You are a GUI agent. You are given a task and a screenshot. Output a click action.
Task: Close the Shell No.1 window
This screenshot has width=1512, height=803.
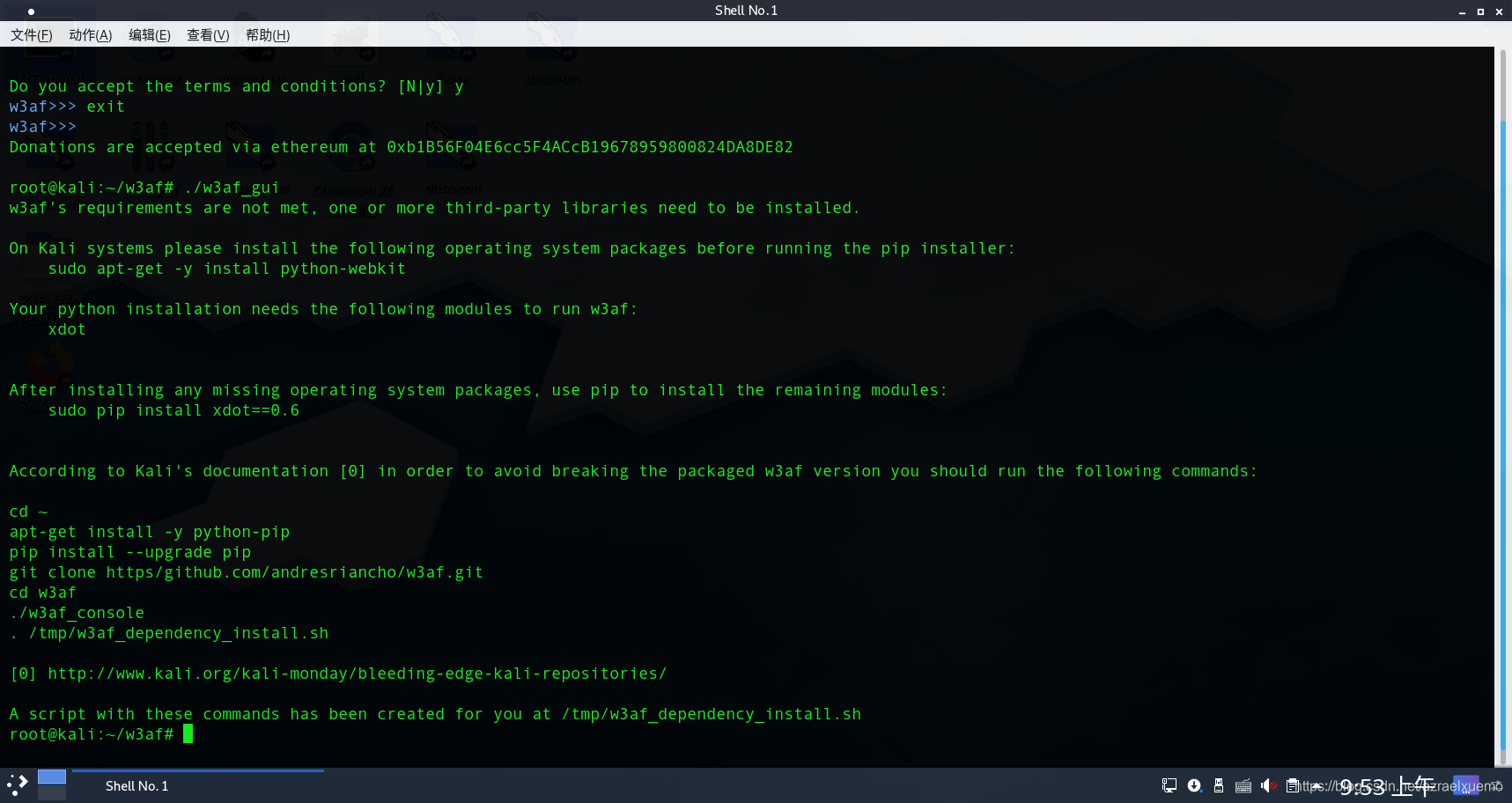pos(1499,11)
